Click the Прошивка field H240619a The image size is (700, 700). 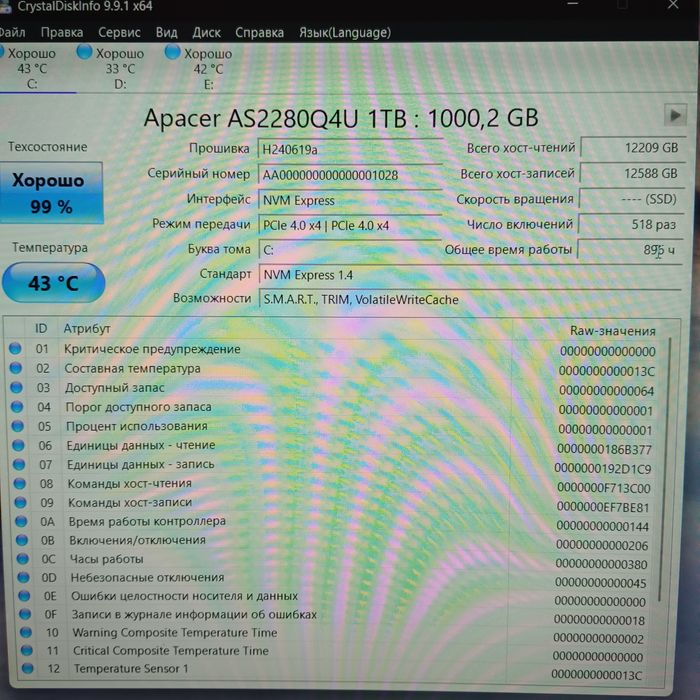click(350, 149)
